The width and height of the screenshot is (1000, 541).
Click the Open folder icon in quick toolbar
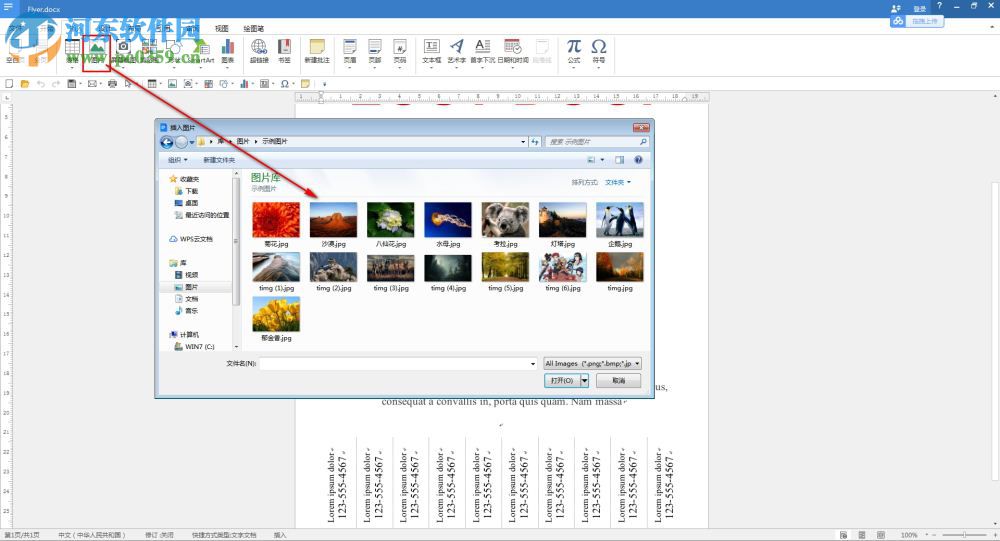tap(25, 84)
